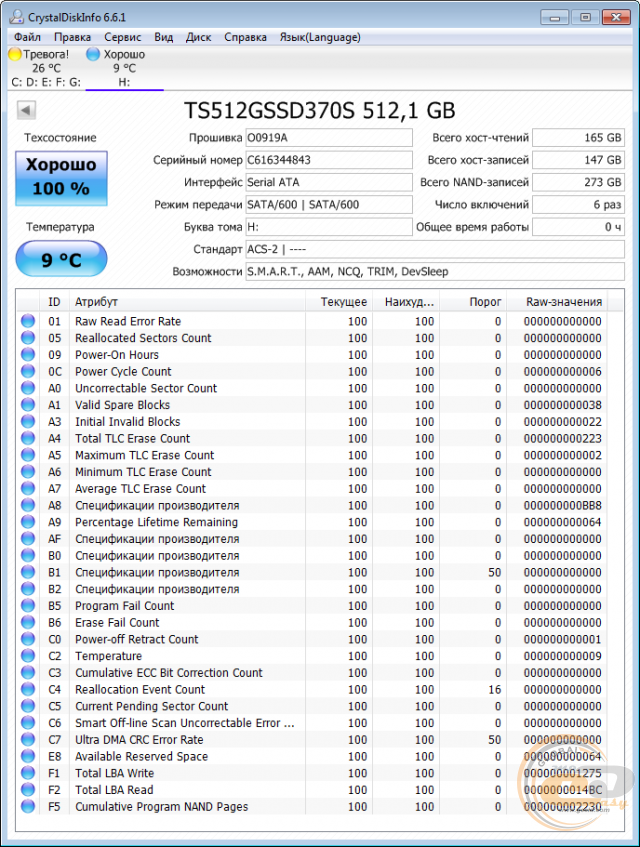Click the Хорошо 100 % health status button

pyautogui.click(x=61, y=178)
